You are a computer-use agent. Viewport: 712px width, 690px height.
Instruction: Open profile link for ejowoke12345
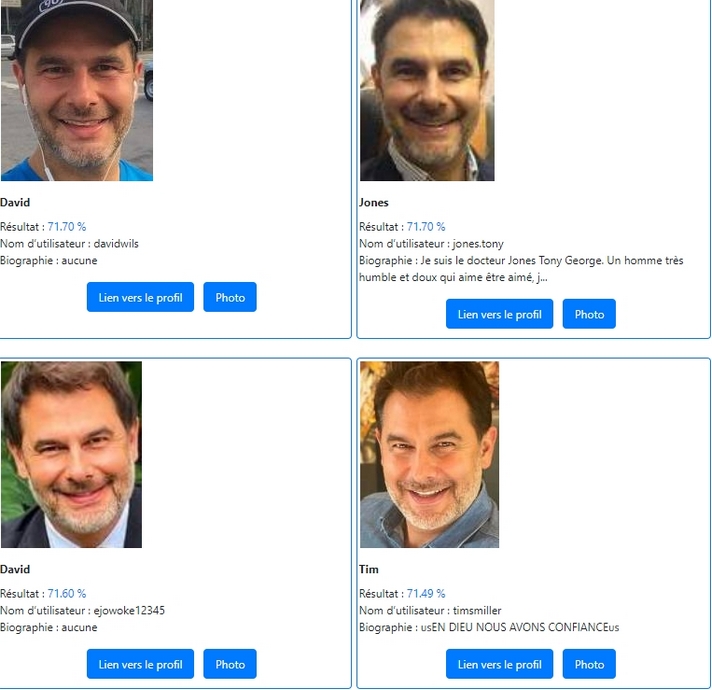[140, 664]
